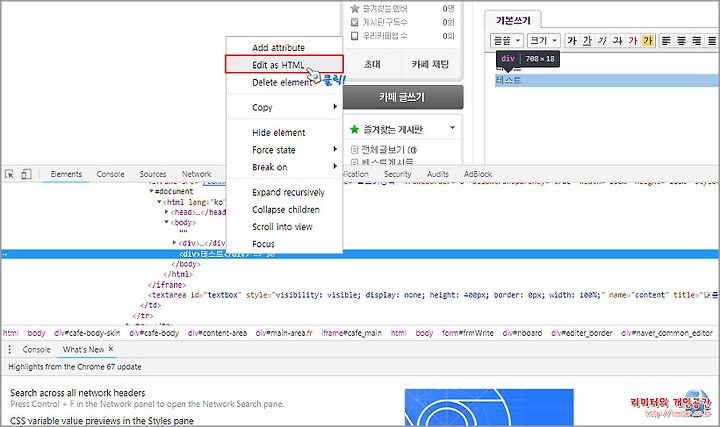Open the 크기 size dropdown
Screen dimensions: 720x427
point(544,40)
